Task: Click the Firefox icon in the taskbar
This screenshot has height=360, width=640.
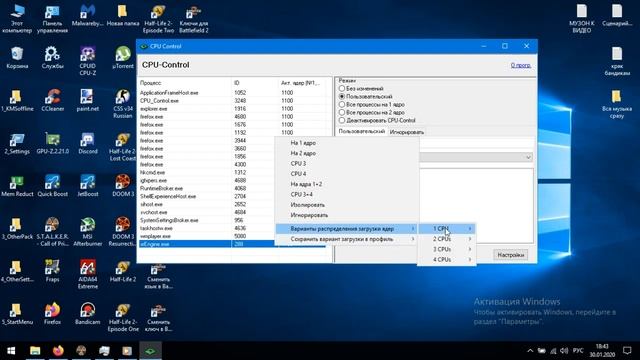Action: [x=58, y=351]
